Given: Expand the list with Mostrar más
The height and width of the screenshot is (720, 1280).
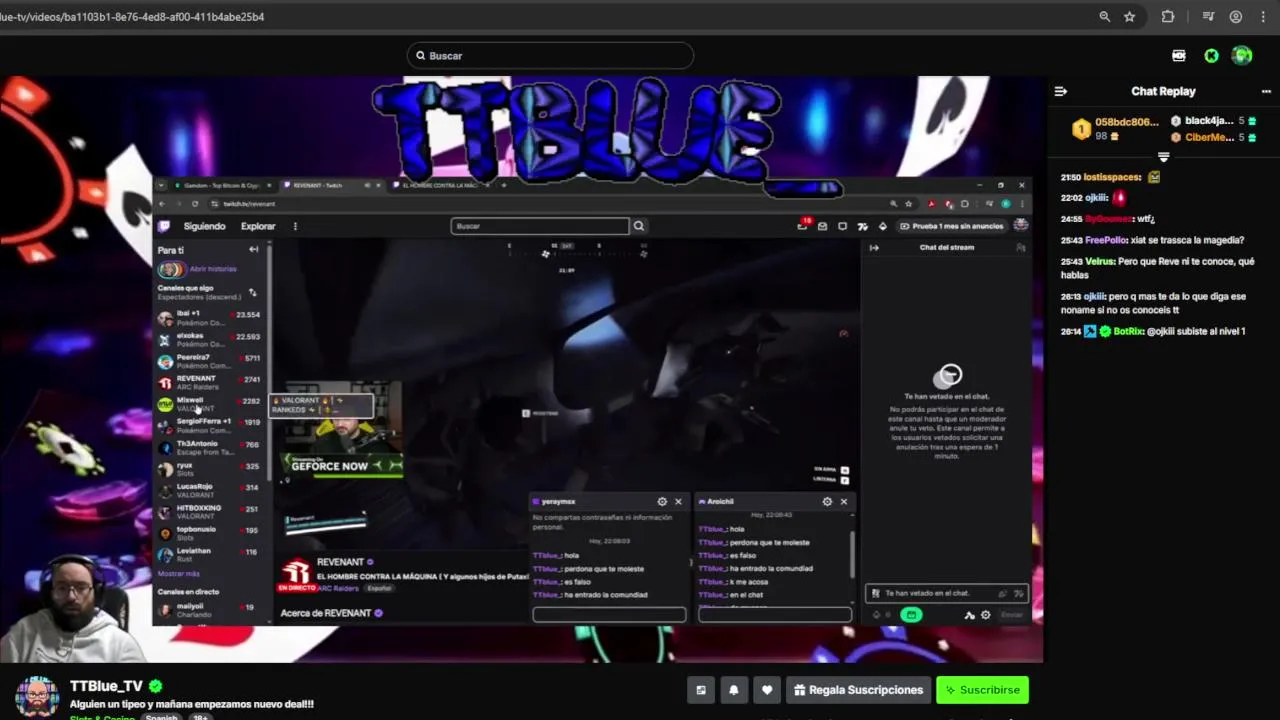Looking at the screenshot, I should 178,574.
